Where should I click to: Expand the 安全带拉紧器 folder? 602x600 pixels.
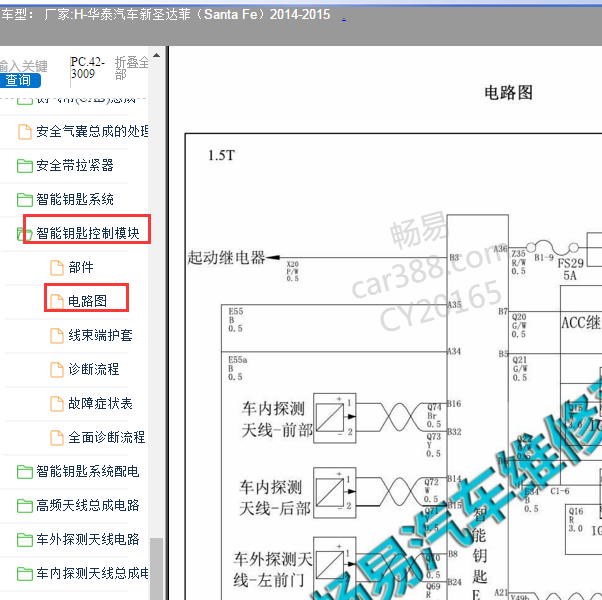(x=75, y=165)
